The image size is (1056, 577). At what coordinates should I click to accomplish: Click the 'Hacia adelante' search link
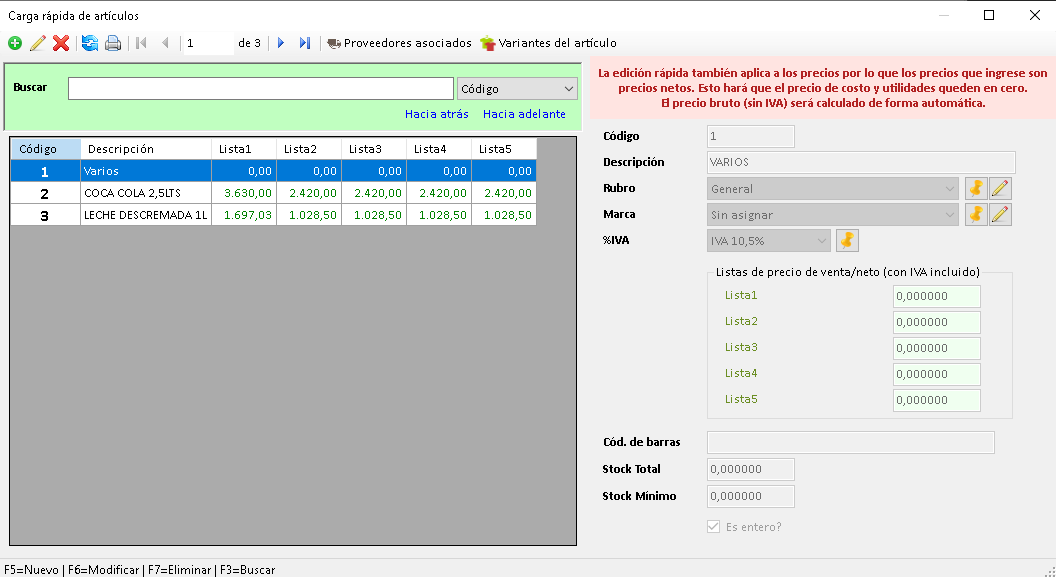(x=524, y=114)
